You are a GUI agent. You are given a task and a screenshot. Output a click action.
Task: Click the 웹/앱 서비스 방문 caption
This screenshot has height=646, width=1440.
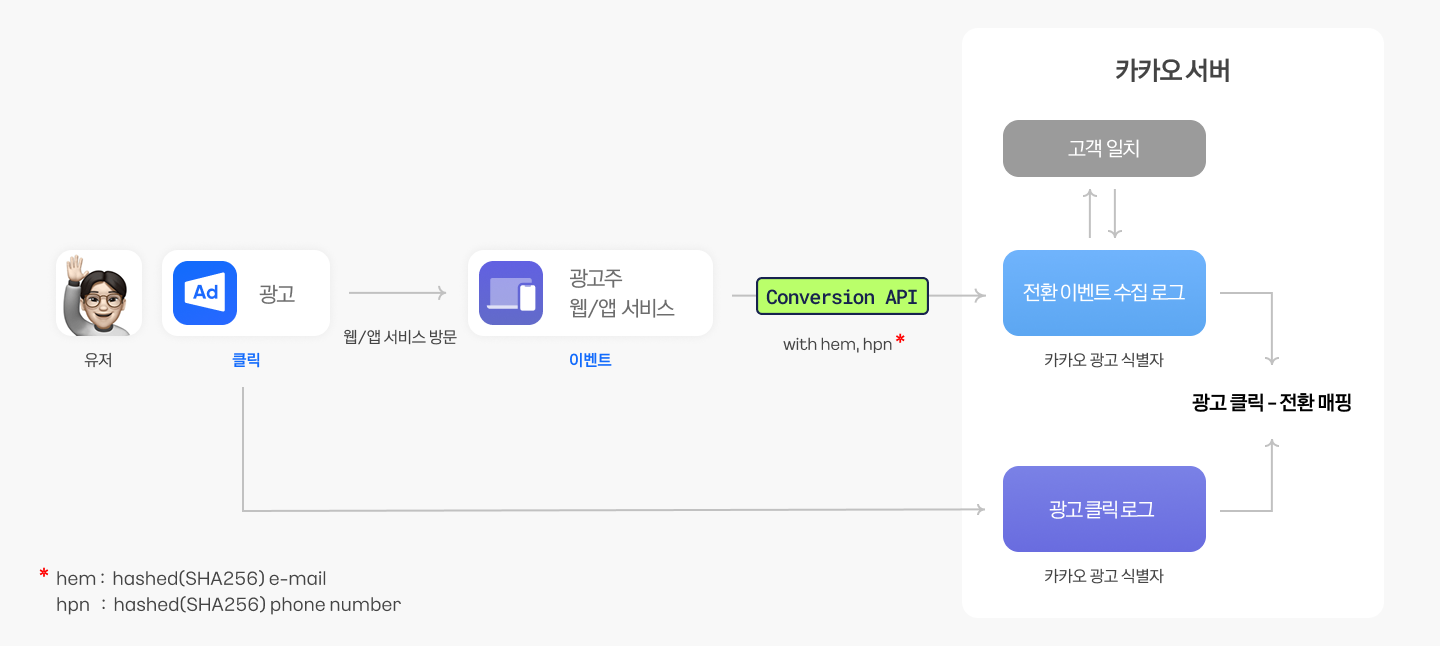click(x=400, y=337)
